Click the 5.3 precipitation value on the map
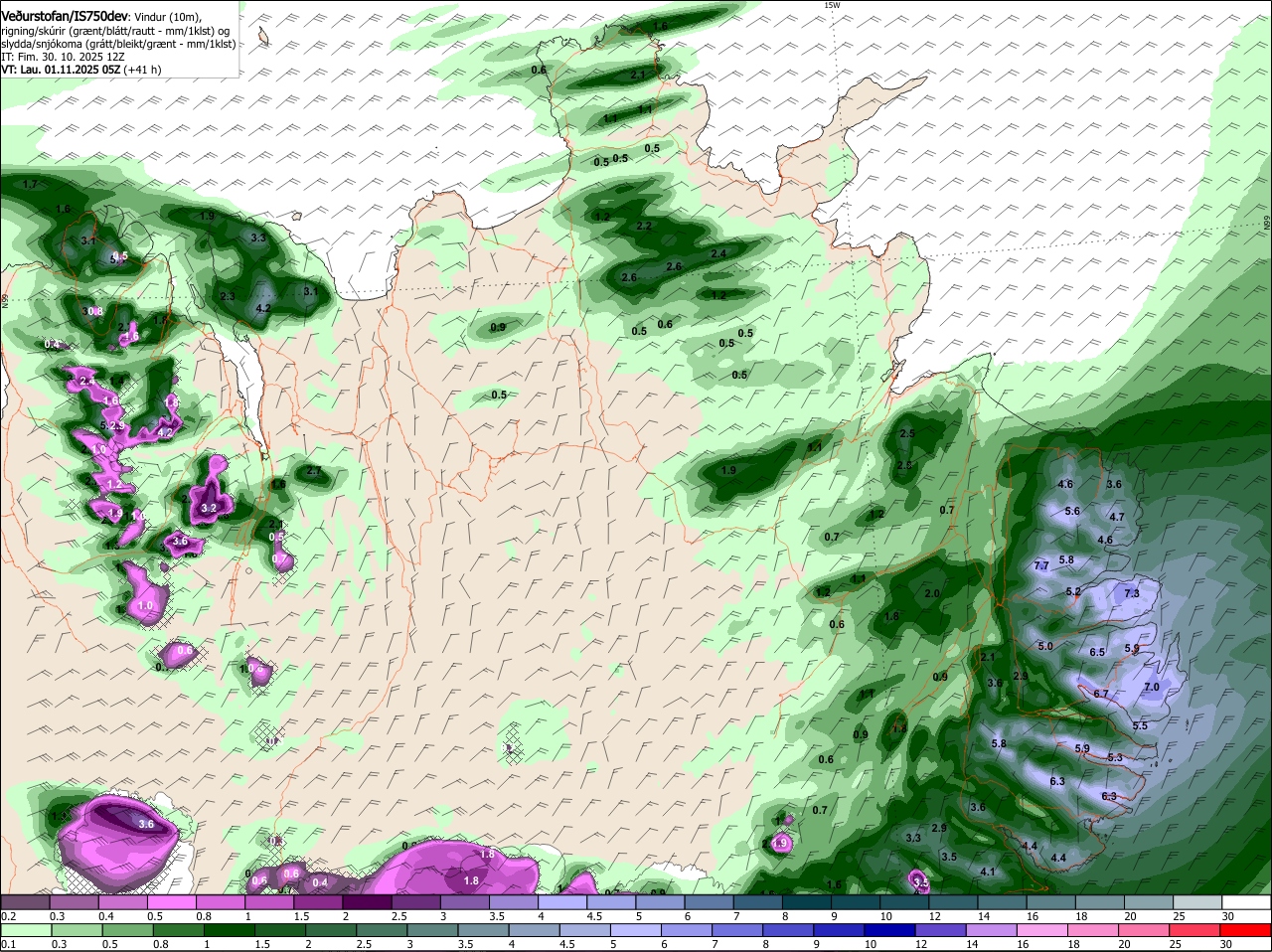 coord(1115,757)
